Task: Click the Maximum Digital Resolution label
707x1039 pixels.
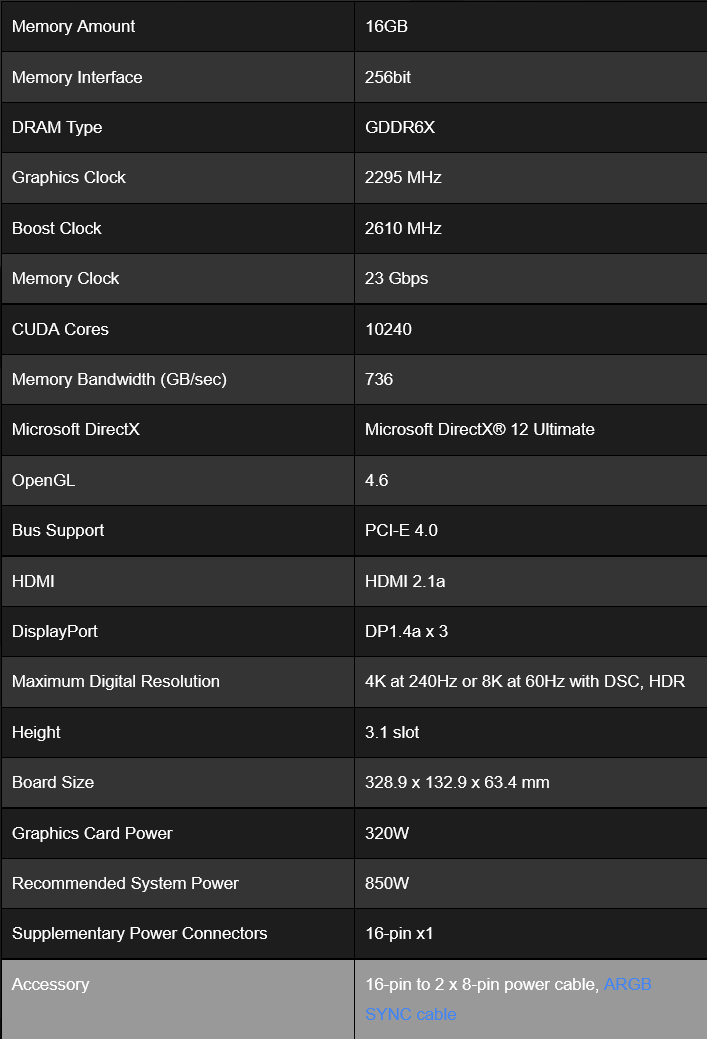Action: [116, 682]
